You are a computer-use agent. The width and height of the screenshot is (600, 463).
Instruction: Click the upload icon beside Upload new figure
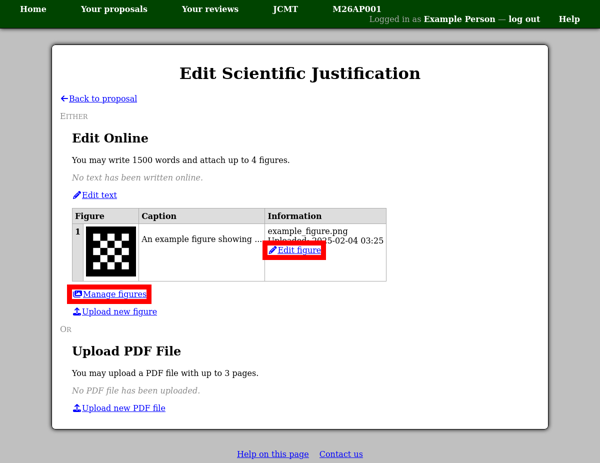(77, 311)
